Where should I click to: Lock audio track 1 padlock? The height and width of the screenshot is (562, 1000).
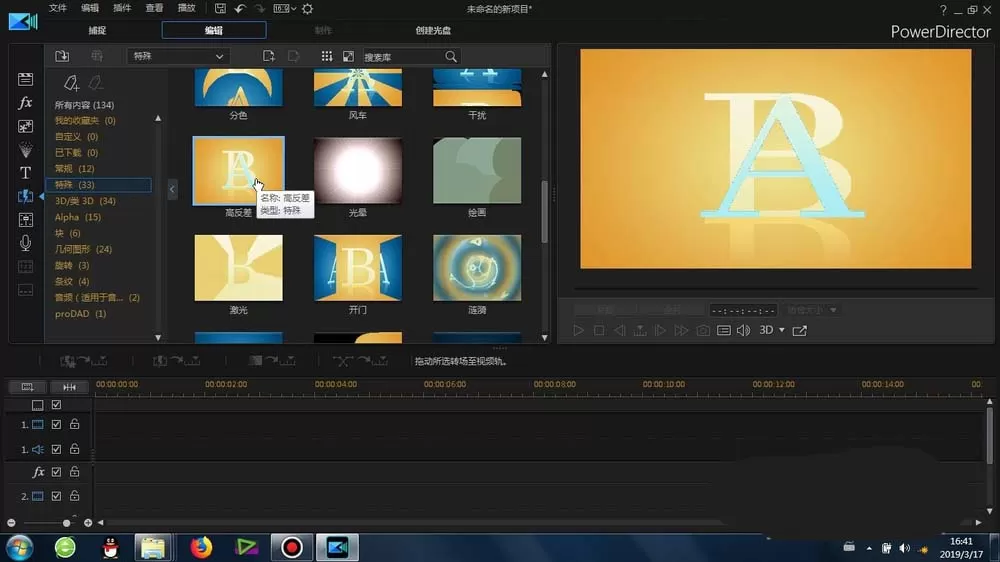(x=75, y=449)
